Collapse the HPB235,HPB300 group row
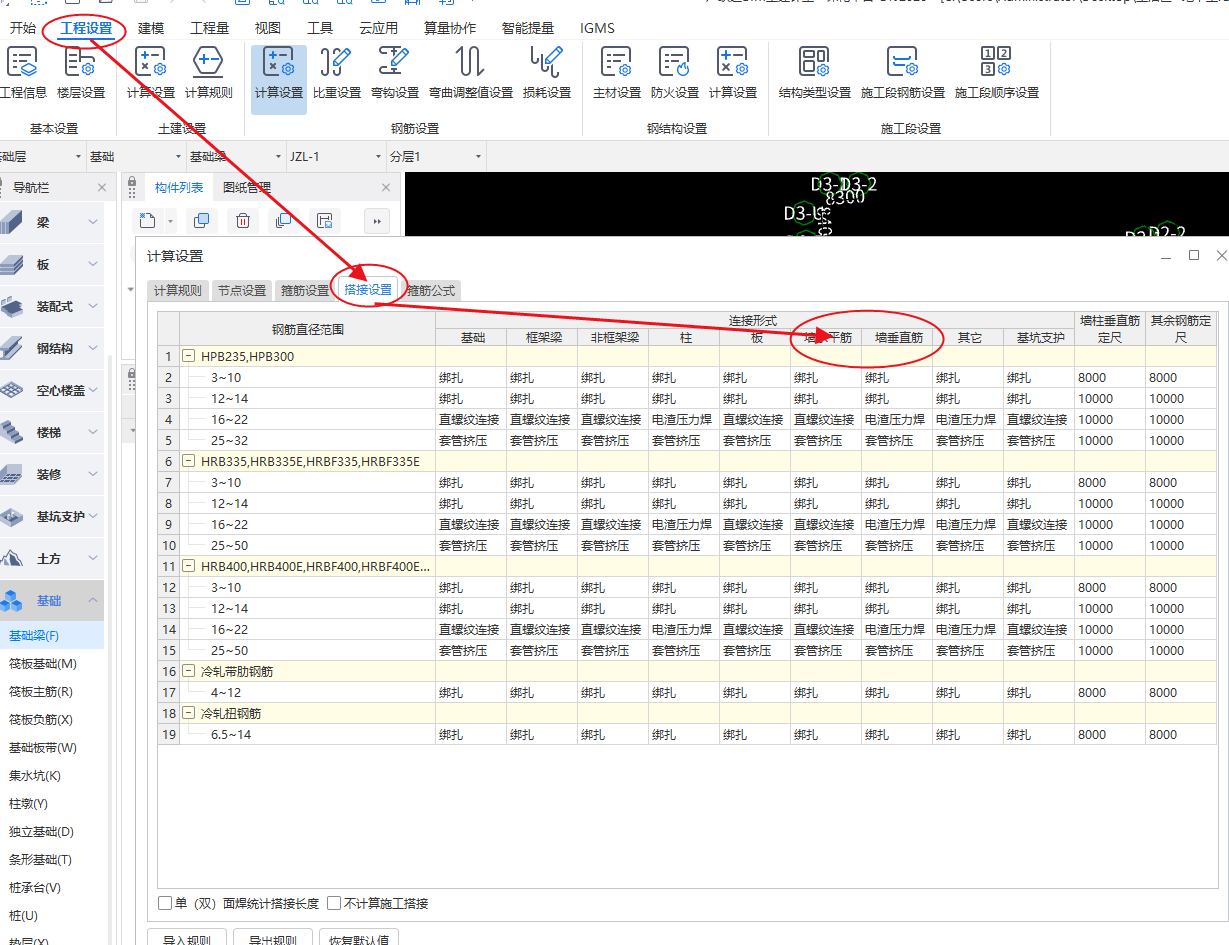The image size is (1229, 945). click(x=188, y=357)
